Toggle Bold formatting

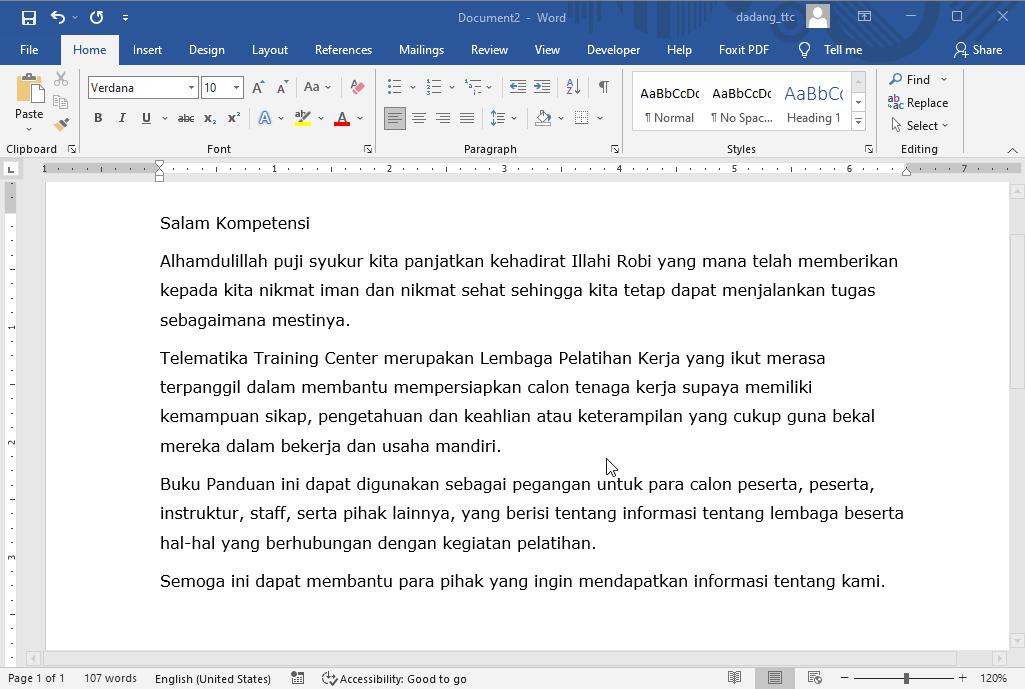(x=98, y=118)
